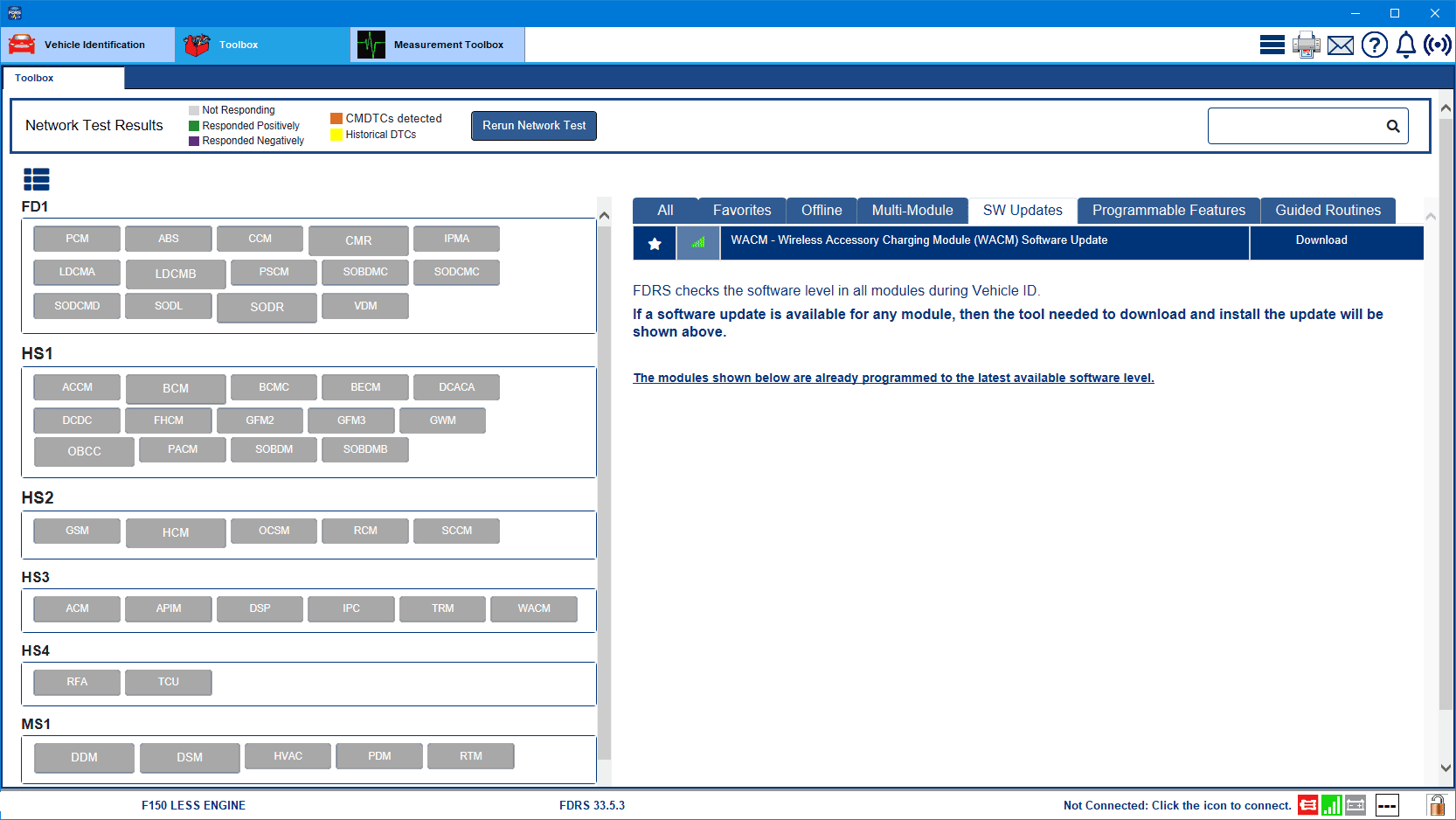Download the WACM software update
The width and height of the screenshot is (1456, 820).
(1321, 240)
